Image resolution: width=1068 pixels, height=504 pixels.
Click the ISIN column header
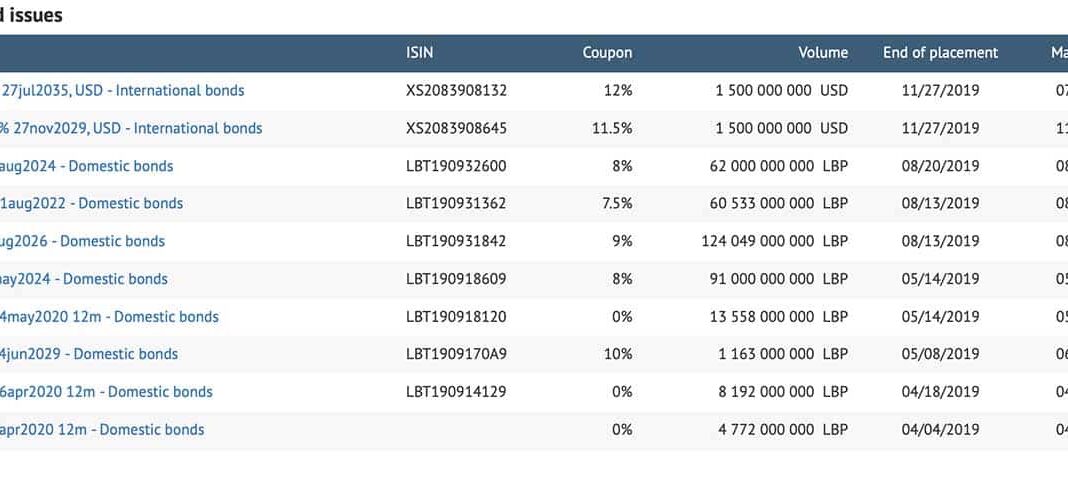[420, 53]
